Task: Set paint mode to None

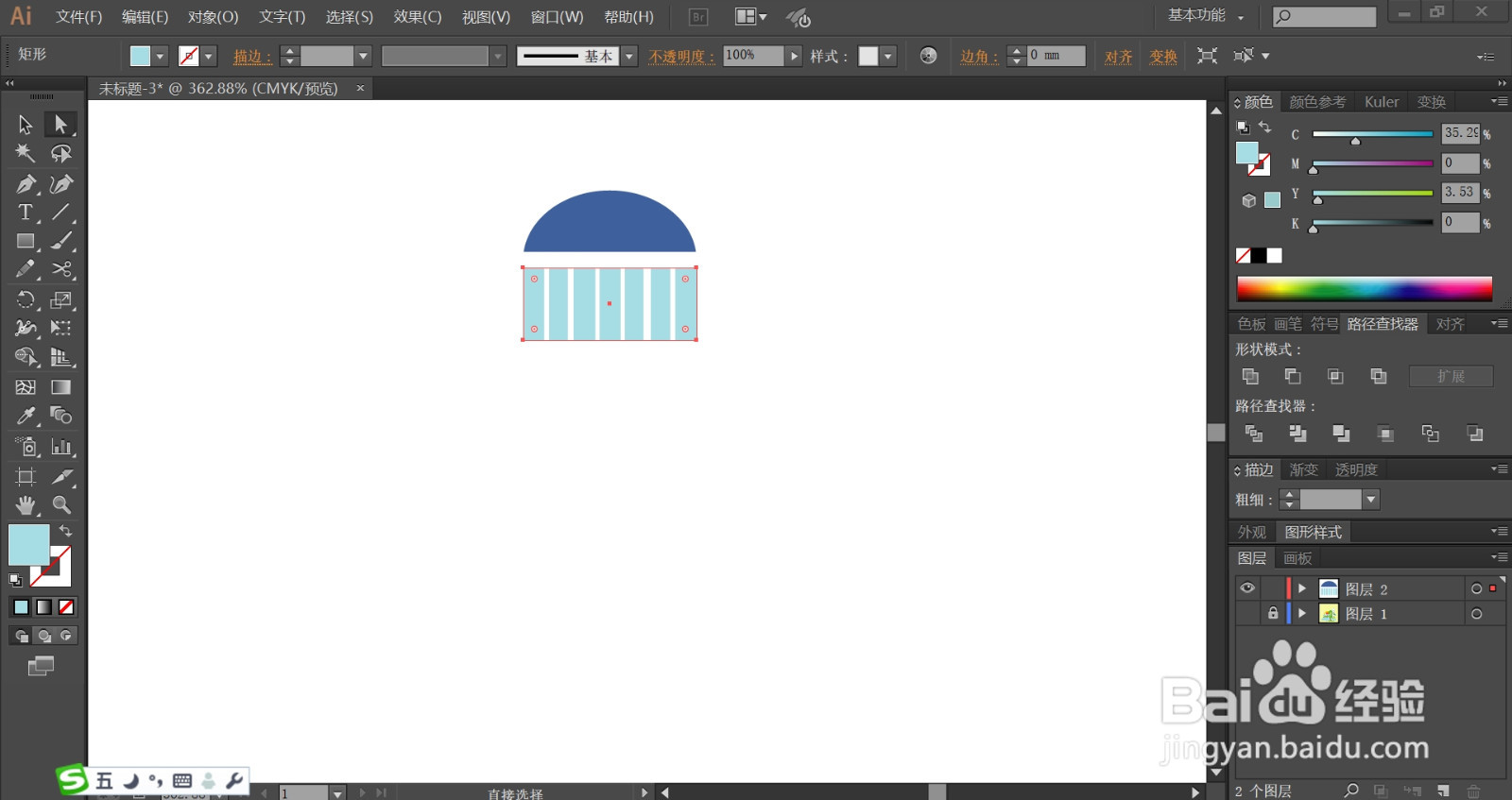Action: pyautogui.click(x=66, y=607)
